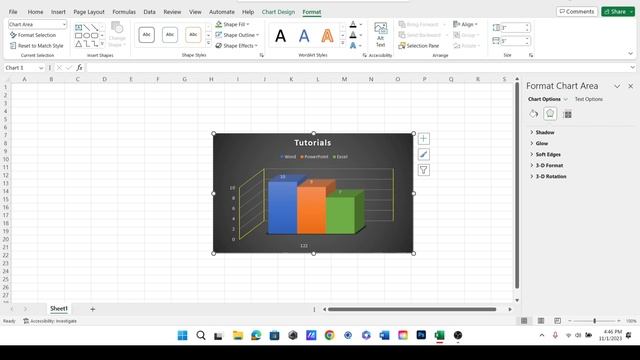
Task: Open the Shape Styles dialog launcher
Action: pyautogui.click(x=262, y=55)
